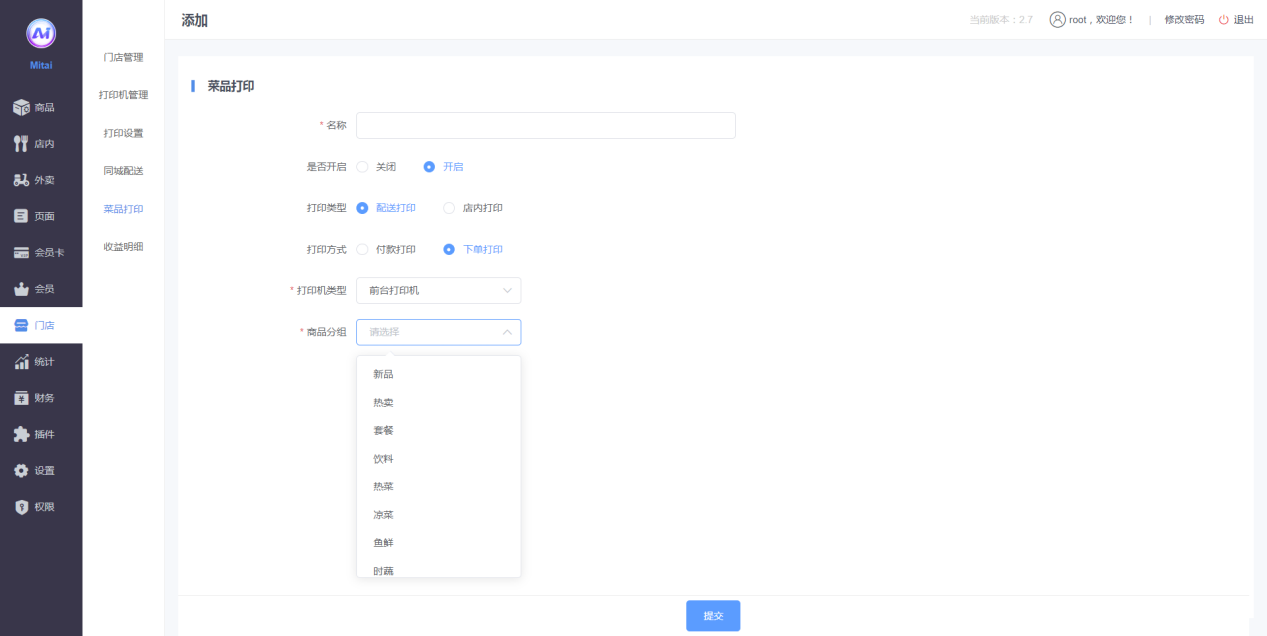Select the 店内打印 radio option
Screen dimensions: 1267x636
point(449,208)
